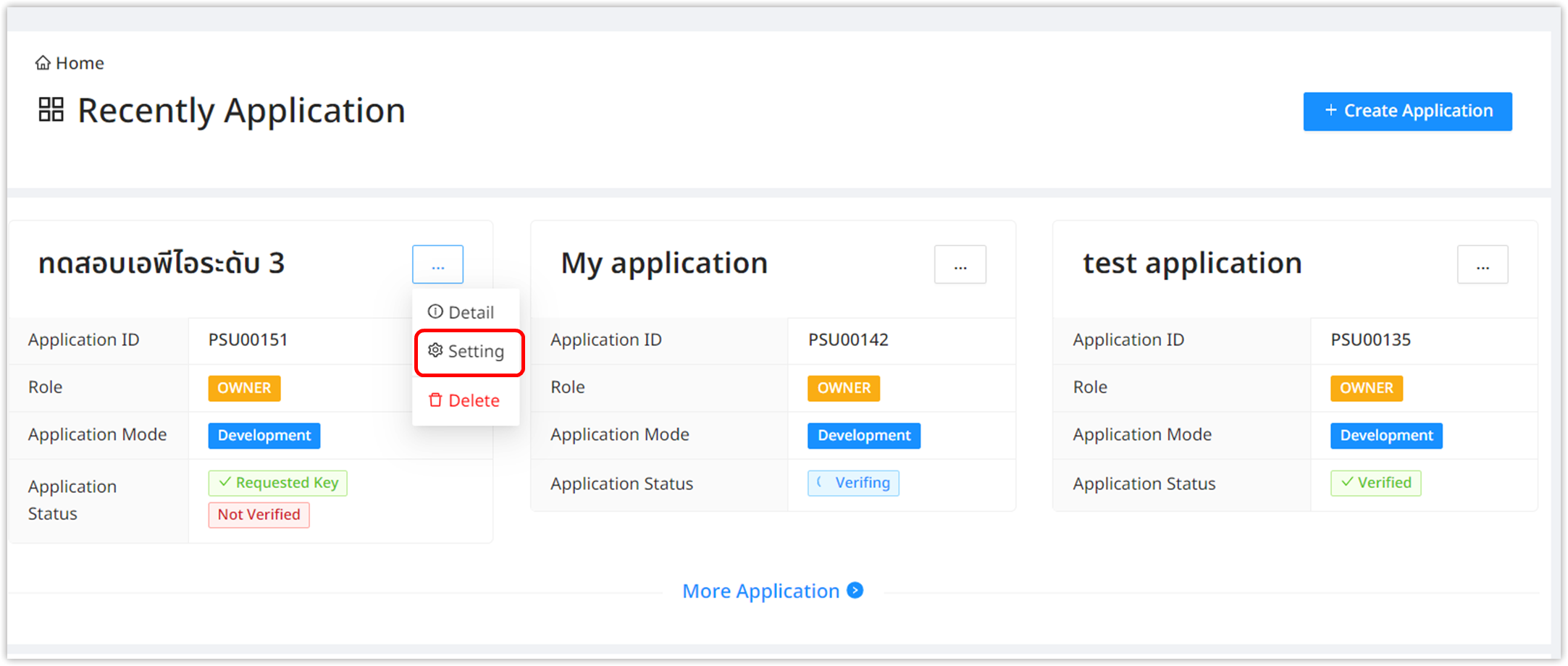Select Detail from the dropdown menu
Image resolution: width=1568 pixels, height=666 pixels.
tap(470, 312)
